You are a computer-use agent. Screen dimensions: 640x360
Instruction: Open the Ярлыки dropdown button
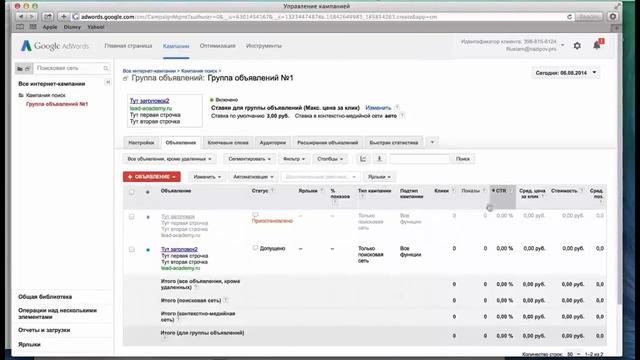point(379,177)
